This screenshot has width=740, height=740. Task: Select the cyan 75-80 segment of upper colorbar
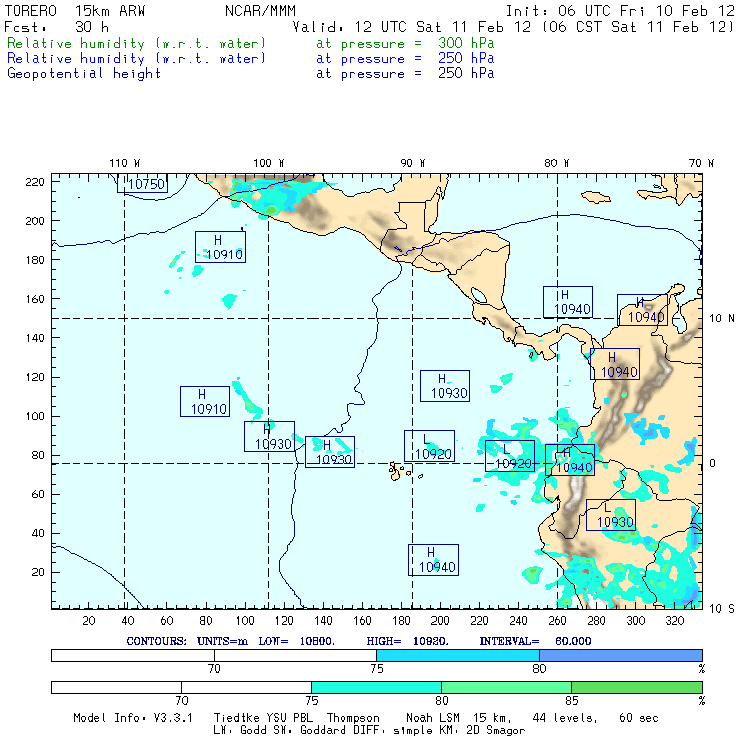pos(458,654)
